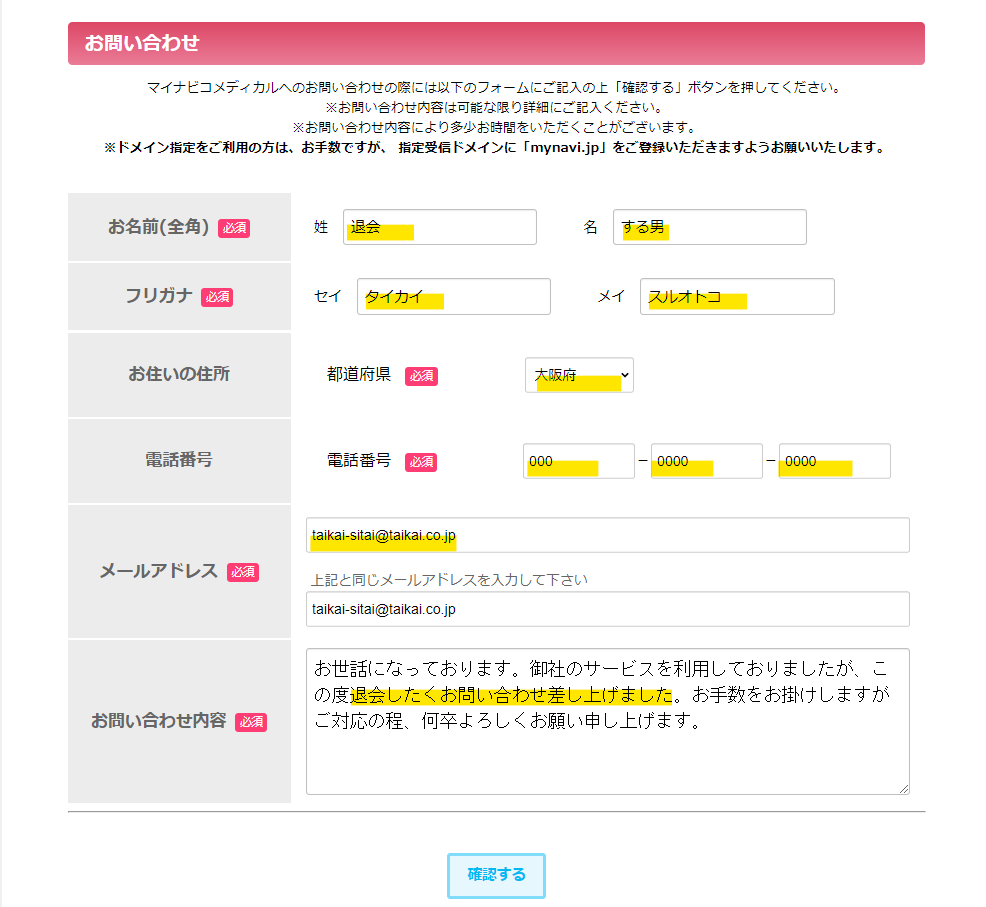Select the middle phone number box
The width and height of the screenshot is (986, 907).
click(x=706, y=461)
